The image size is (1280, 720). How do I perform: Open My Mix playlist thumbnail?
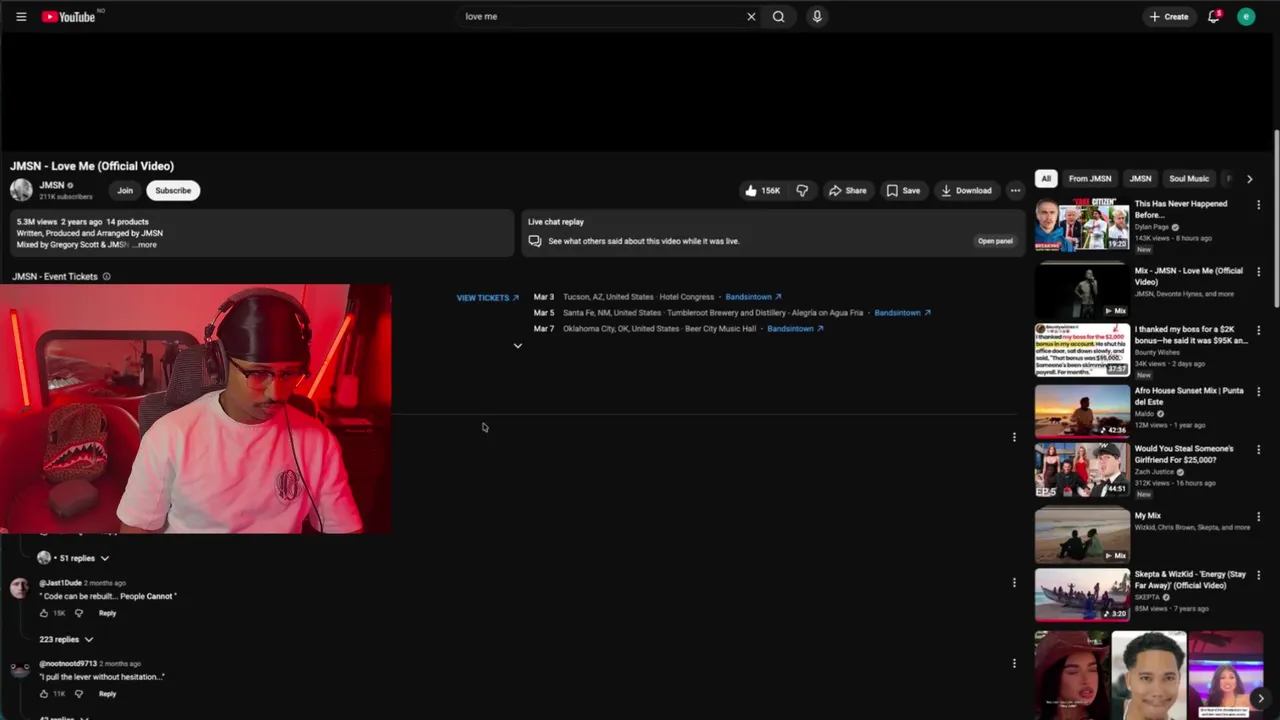tap(1082, 535)
